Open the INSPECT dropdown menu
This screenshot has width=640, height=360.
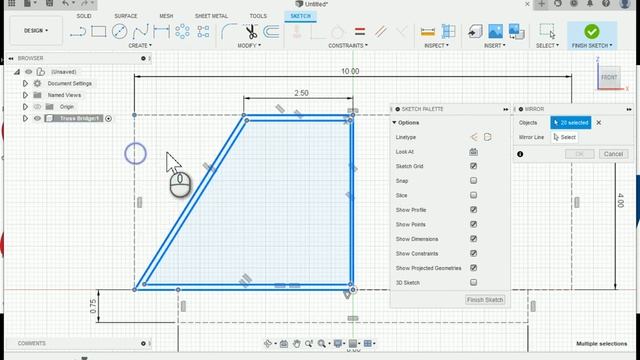tap(436, 45)
